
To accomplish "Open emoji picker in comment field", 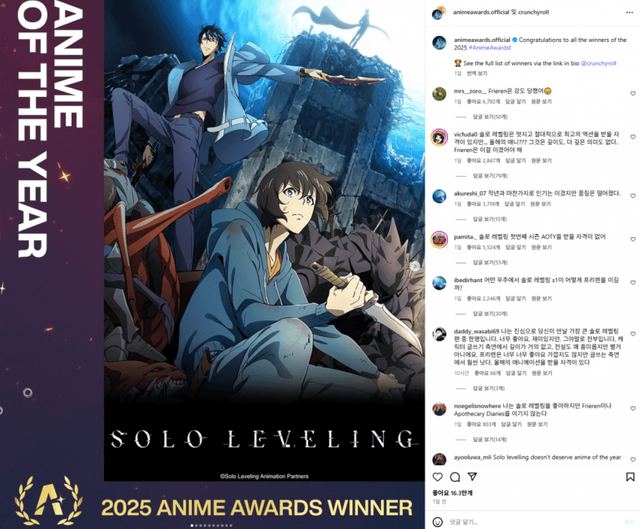I will [x=437, y=522].
